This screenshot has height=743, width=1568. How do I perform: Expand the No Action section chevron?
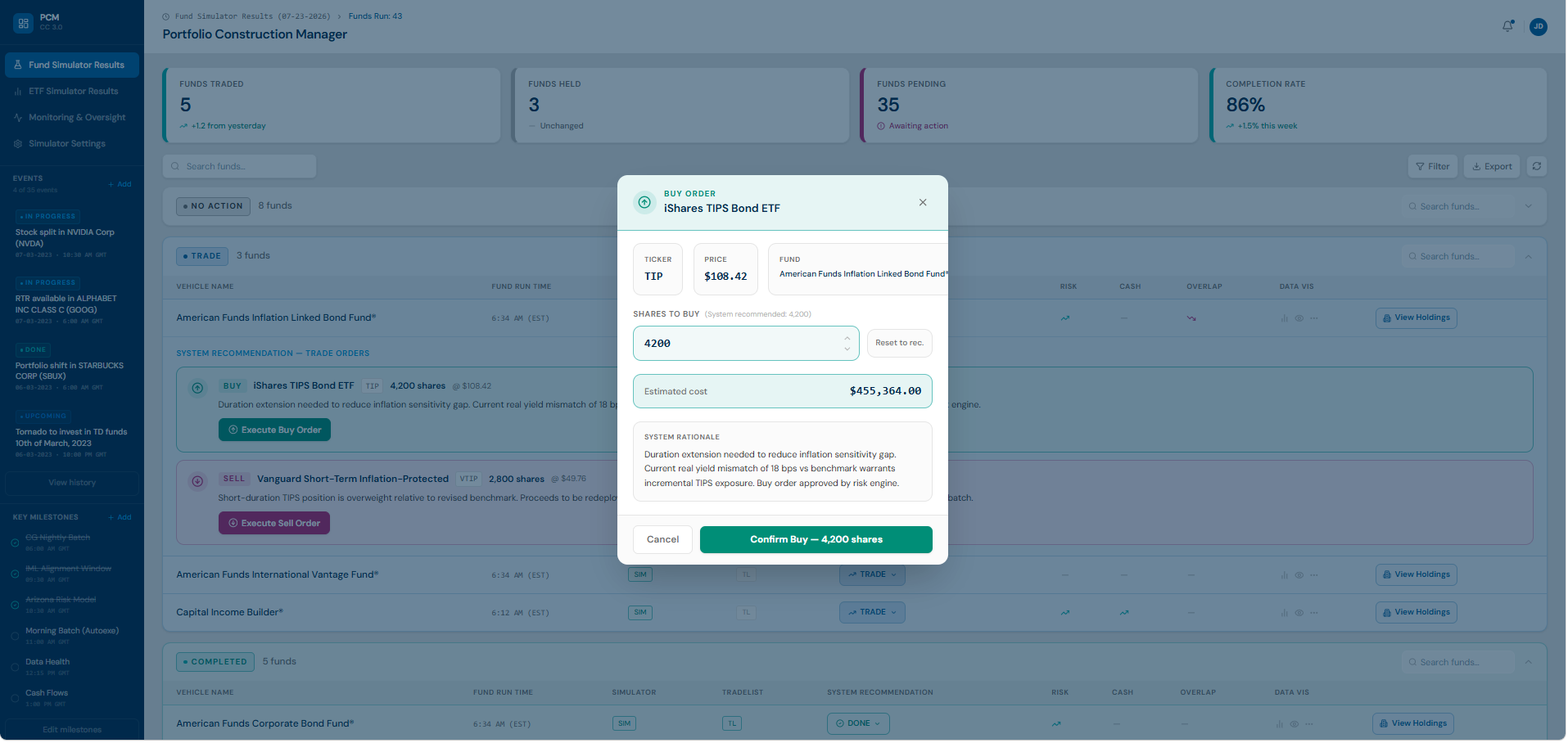(x=1528, y=206)
